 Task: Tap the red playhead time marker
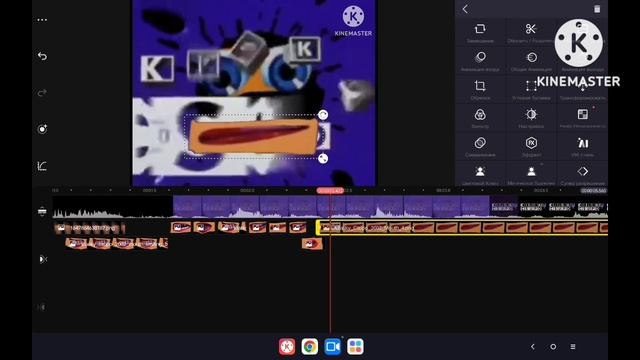330,191
